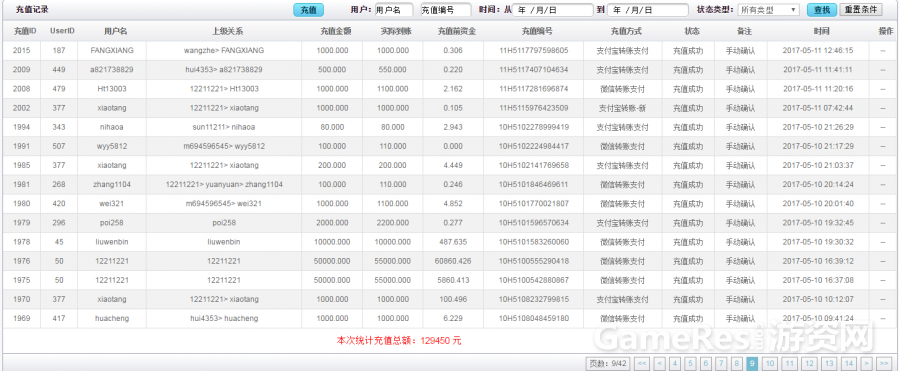Open page 14 in pagination
This screenshot has width=899, height=371.
849,363
